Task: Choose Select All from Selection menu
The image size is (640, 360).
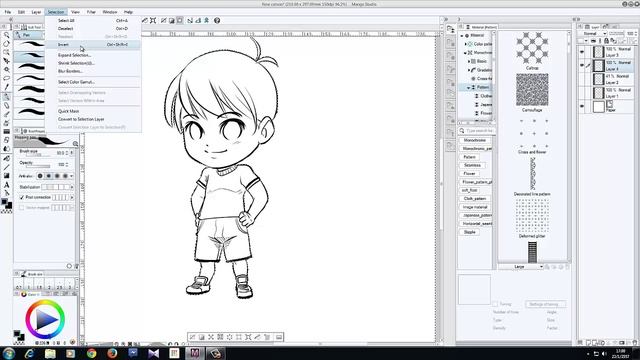Action: pos(93,20)
